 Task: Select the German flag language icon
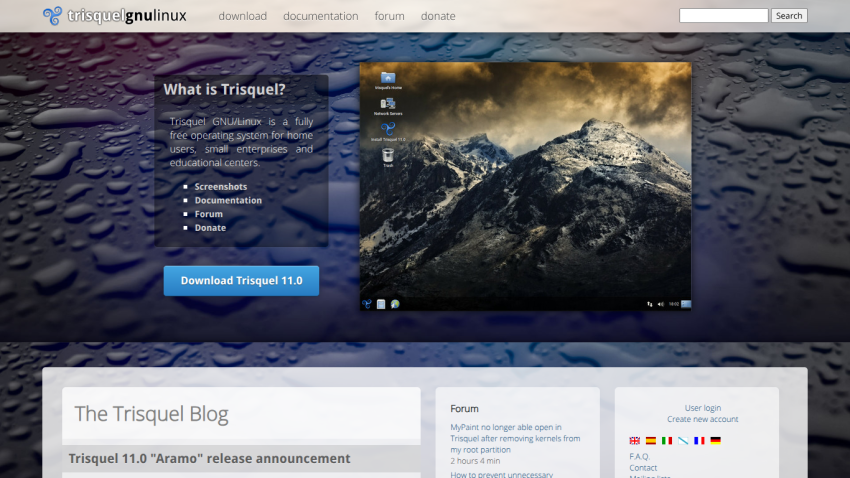[x=716, y=441]
